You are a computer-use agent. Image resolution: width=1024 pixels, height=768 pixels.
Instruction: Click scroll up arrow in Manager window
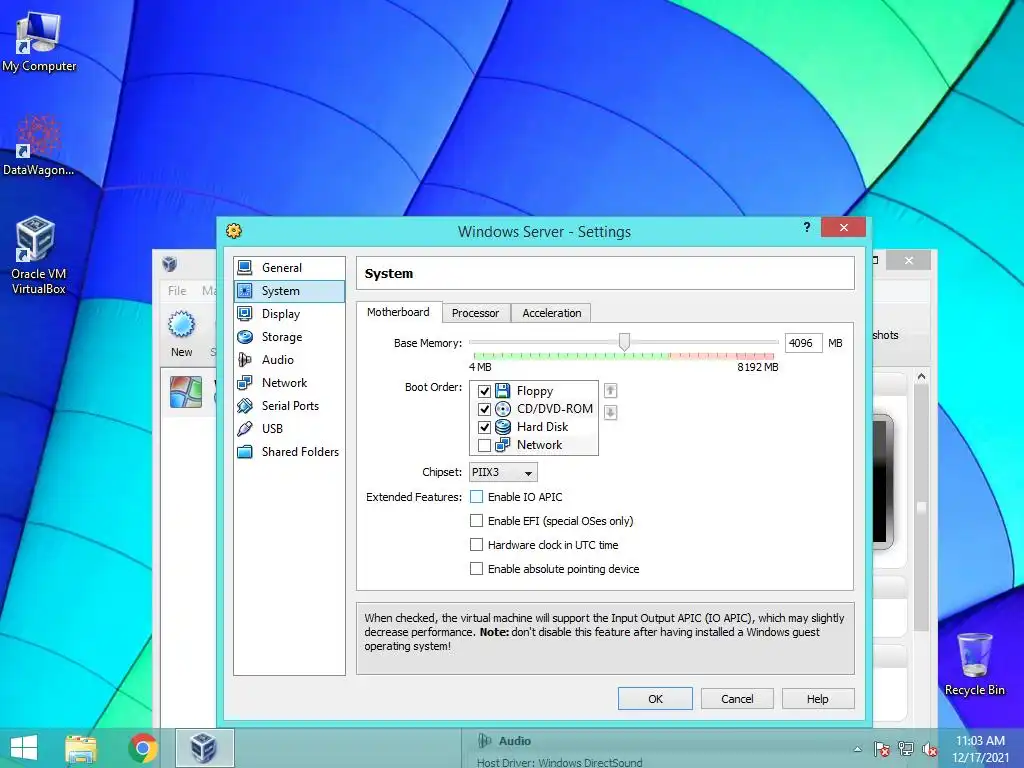[921, 377]
